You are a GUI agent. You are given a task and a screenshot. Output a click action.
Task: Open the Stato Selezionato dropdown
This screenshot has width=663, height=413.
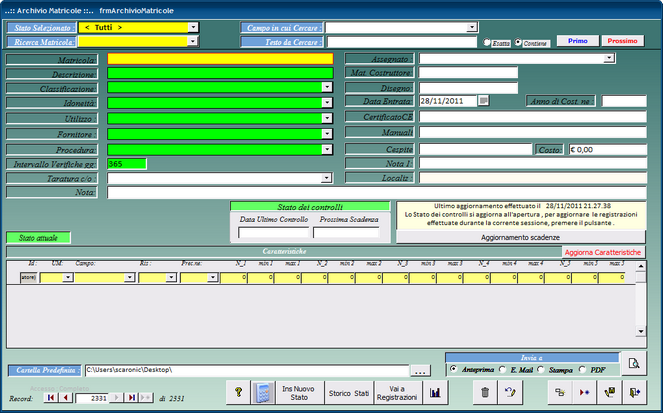pos(193,27)
